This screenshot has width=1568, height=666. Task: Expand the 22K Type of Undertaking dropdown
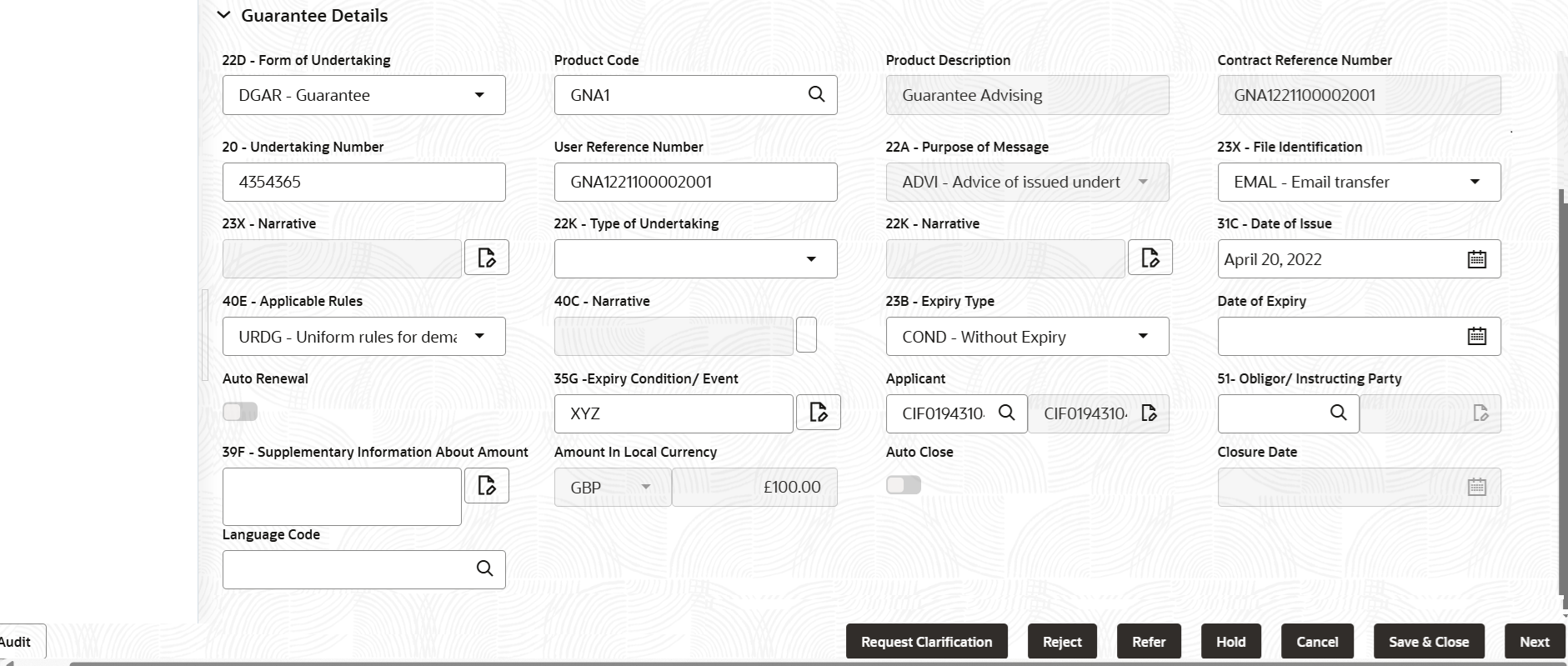click(x=811, y=259)
